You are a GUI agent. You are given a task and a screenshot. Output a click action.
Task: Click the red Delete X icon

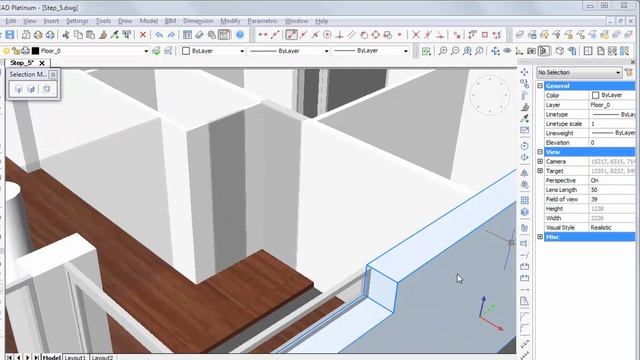point(142,35)
